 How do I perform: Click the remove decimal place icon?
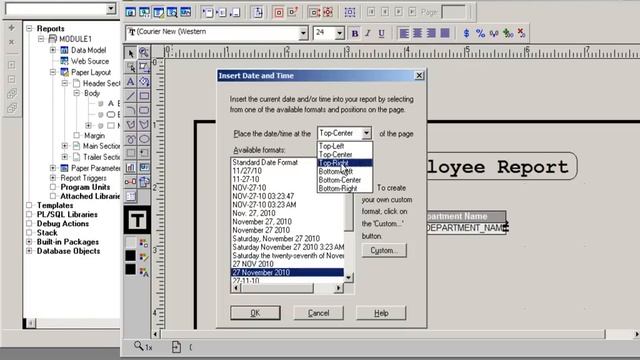[x=521, y=33]
